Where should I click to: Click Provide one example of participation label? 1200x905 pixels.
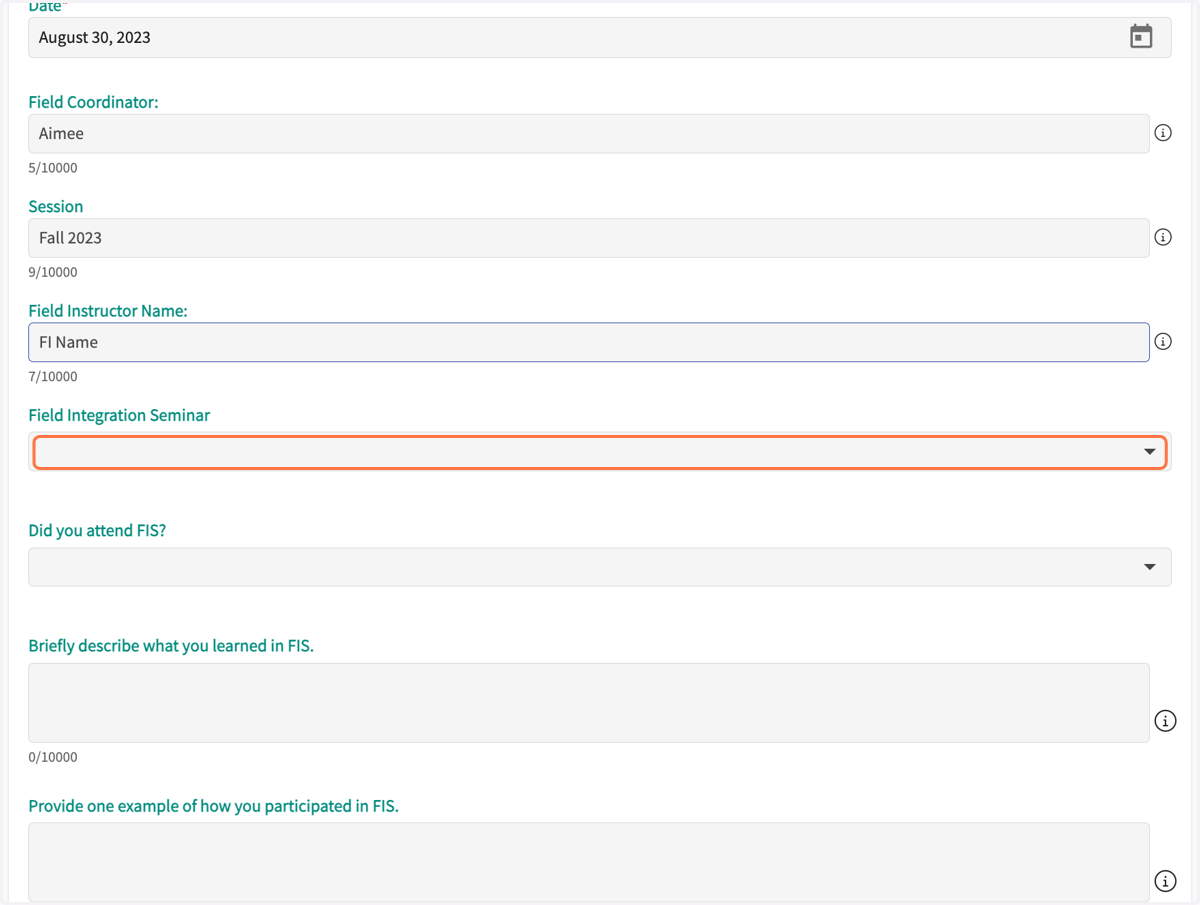click(213, 806)
